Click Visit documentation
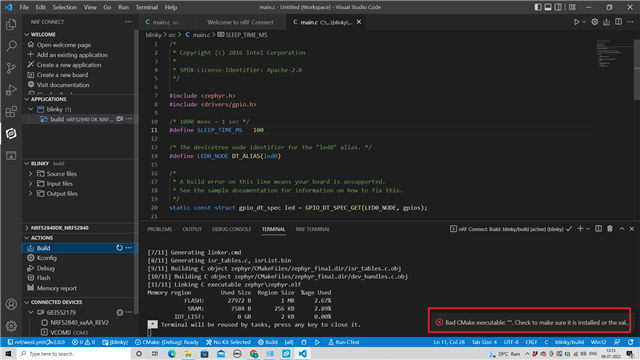 [x=63, y=85]
